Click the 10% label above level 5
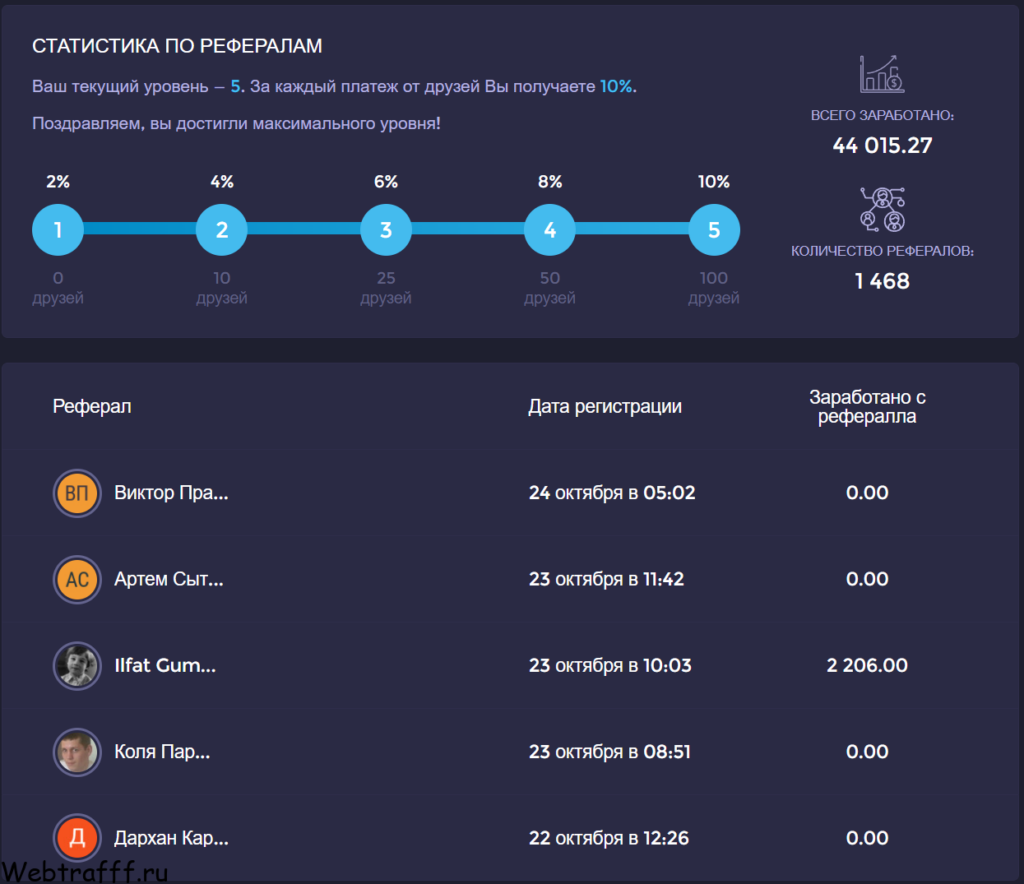The image size is (1024, 884). (714, 182)
